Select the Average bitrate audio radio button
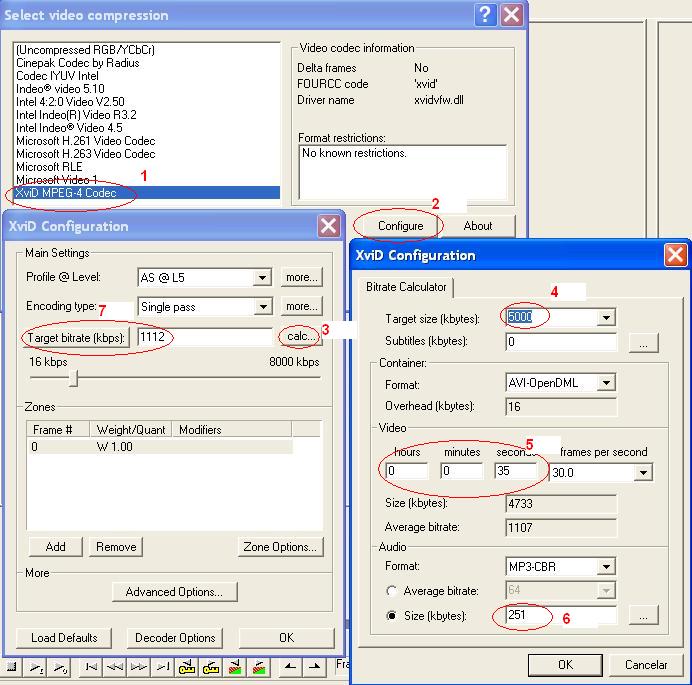The image size is (692, 685). click(391, 591)
